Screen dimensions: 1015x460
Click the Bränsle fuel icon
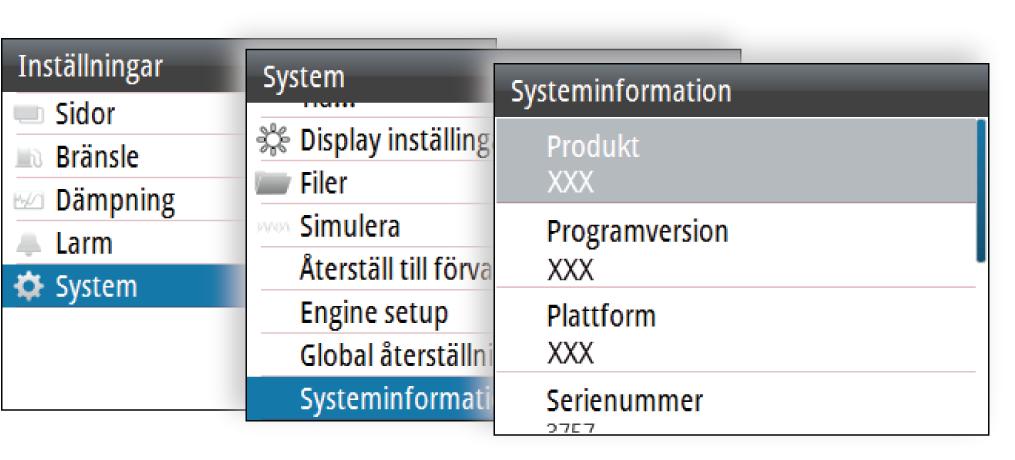[x=30, y=158]
